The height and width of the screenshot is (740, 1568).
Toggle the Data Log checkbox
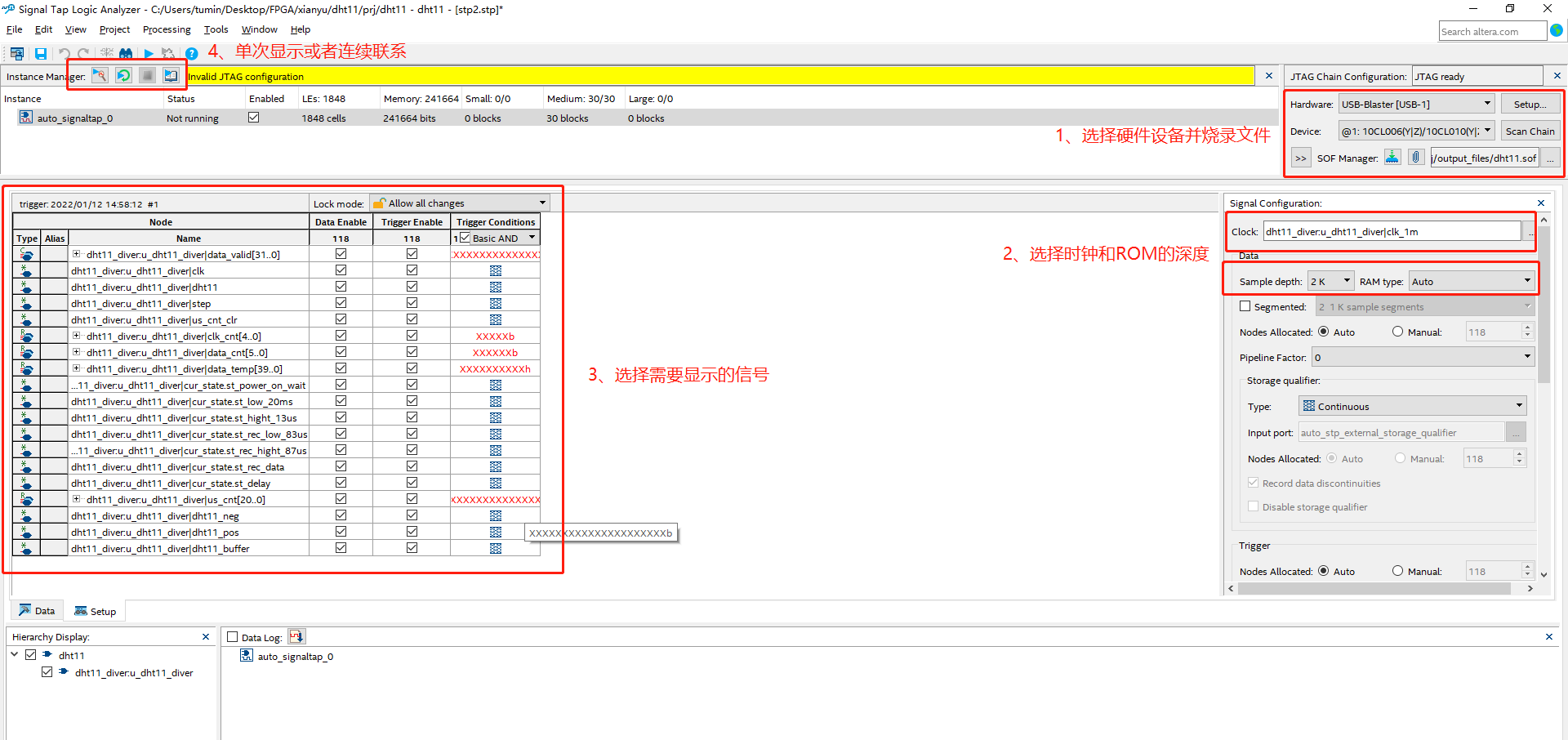(x=232, y=637)
